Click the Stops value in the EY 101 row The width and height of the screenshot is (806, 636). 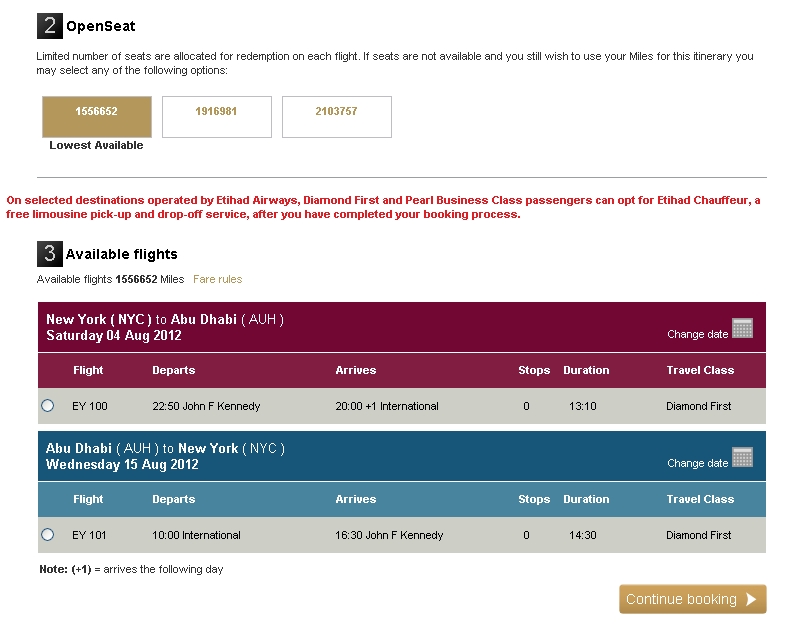pos(526,535)
